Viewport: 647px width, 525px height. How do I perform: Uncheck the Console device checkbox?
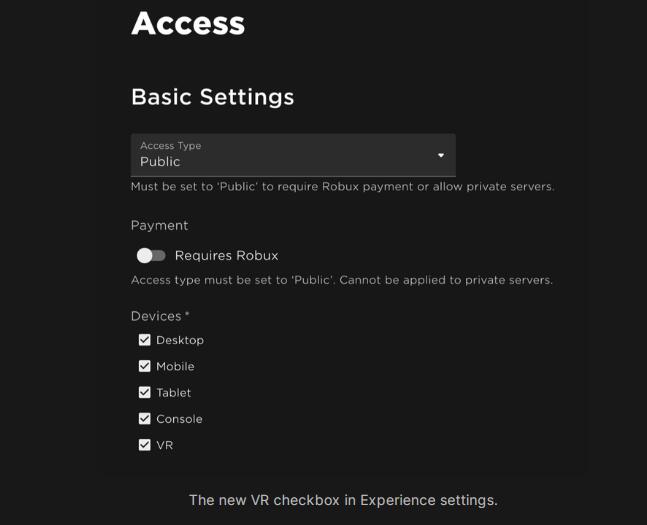(145, 419)
